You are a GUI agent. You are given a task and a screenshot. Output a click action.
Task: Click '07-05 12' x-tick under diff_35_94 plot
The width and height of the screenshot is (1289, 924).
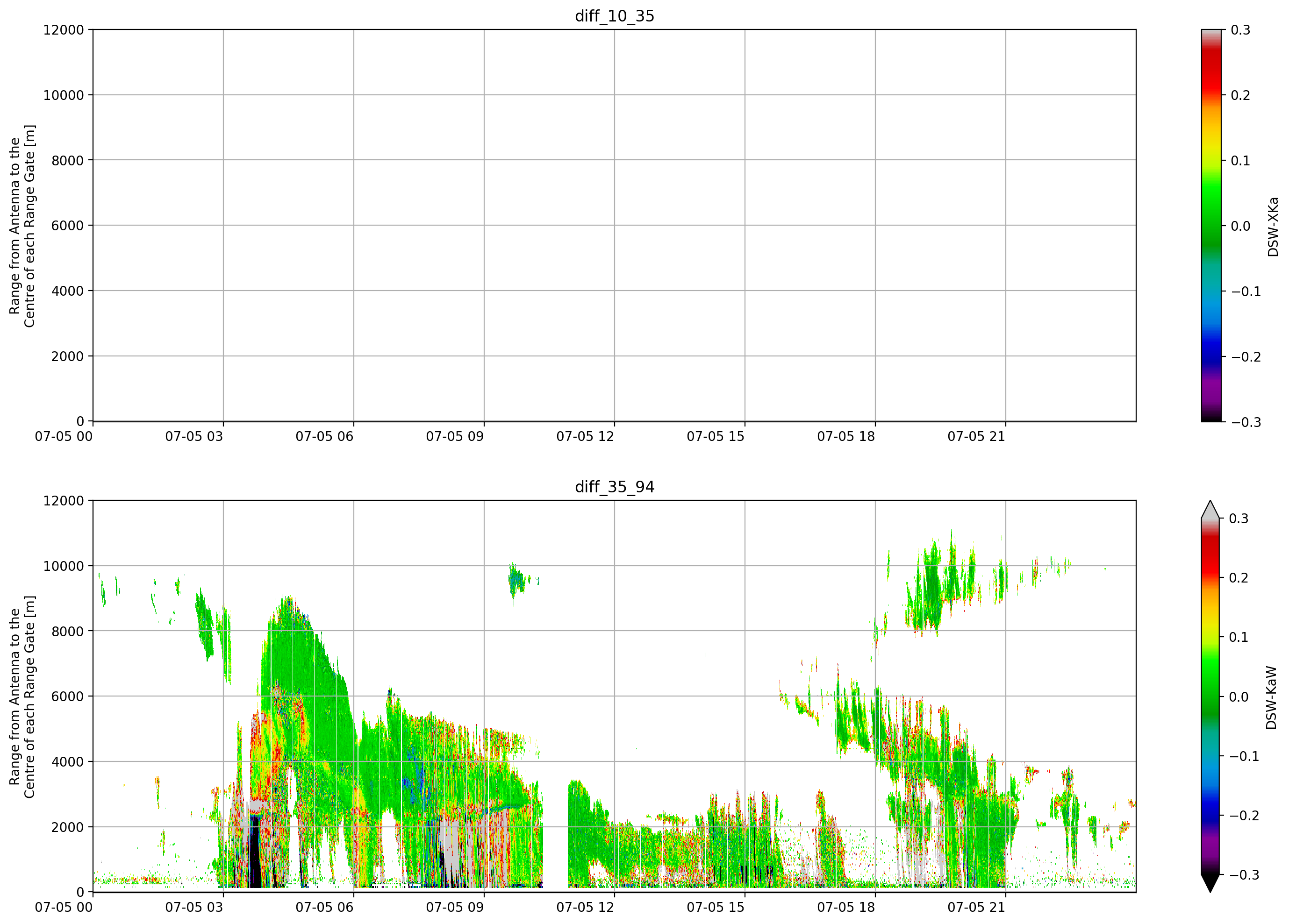pos(586,908)
